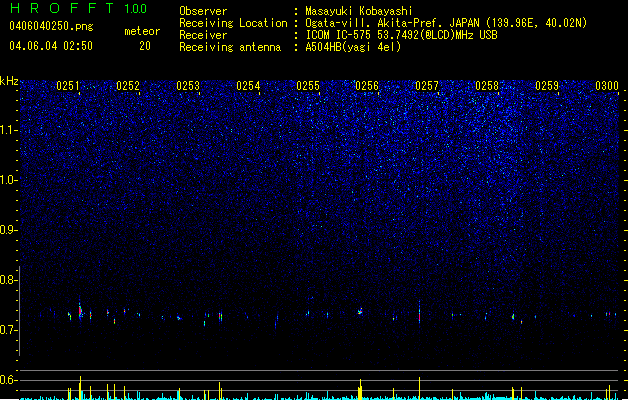The width and height of the screenshot is (629, 400).
Task: Click the Receiving antenna label
Action: click(230, 47)
